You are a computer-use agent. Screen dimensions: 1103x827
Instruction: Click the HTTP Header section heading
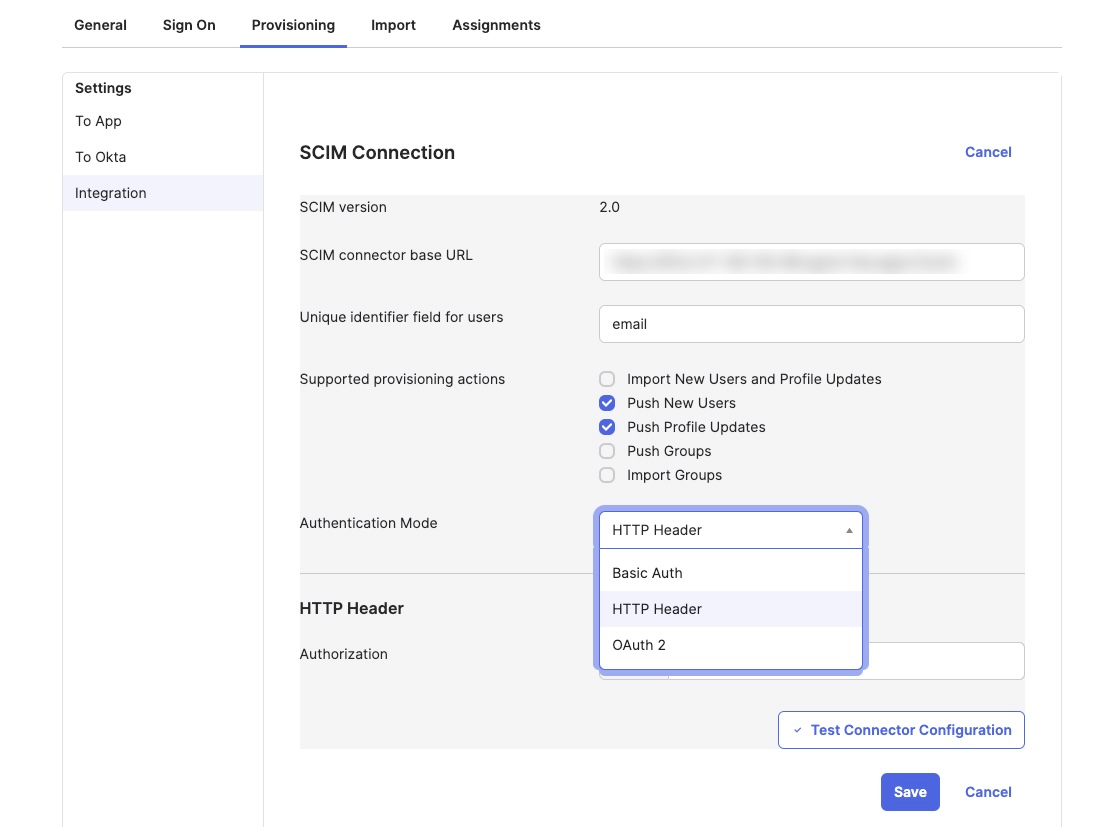point(352,608)
